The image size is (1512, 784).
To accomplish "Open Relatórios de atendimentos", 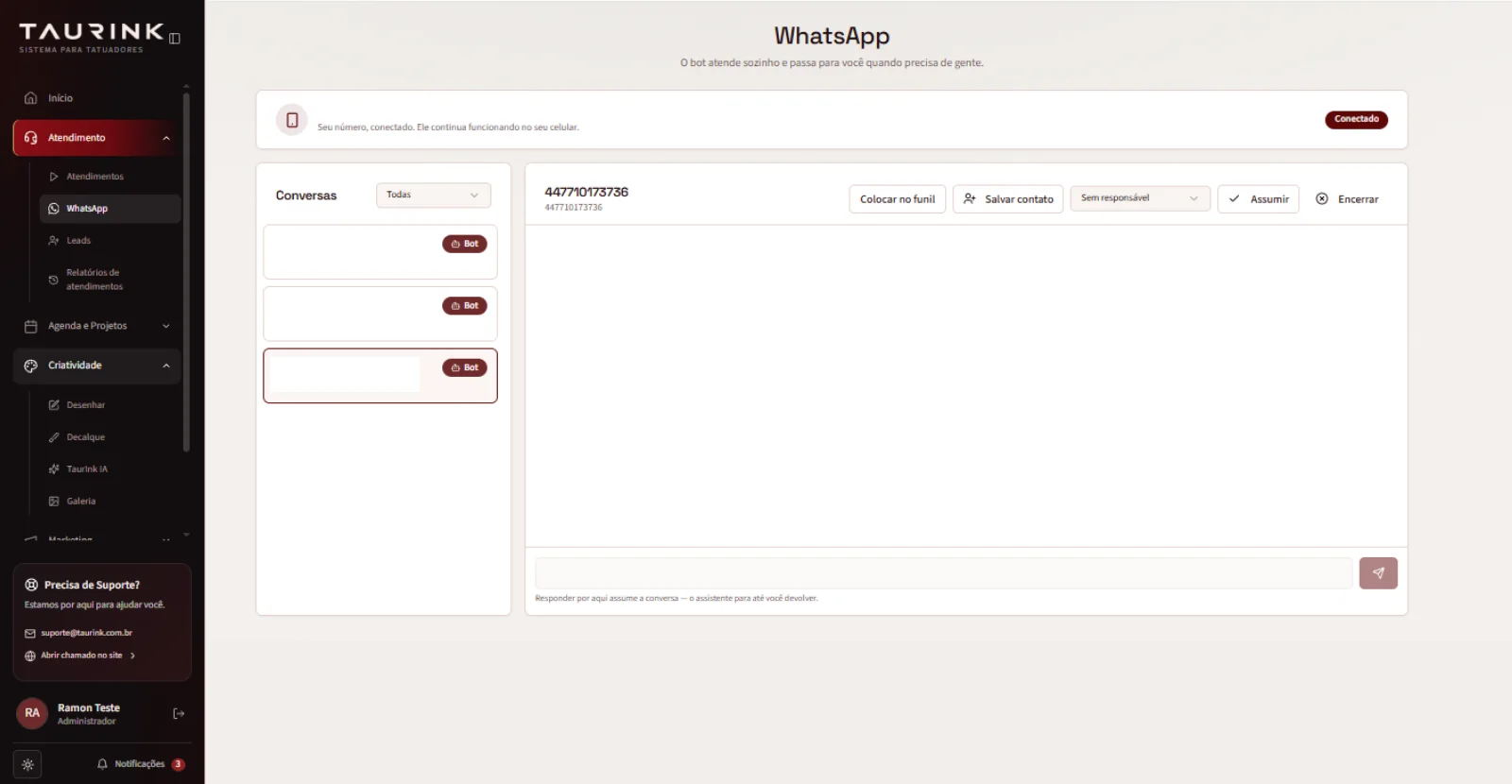I will (x=110, y=280).
